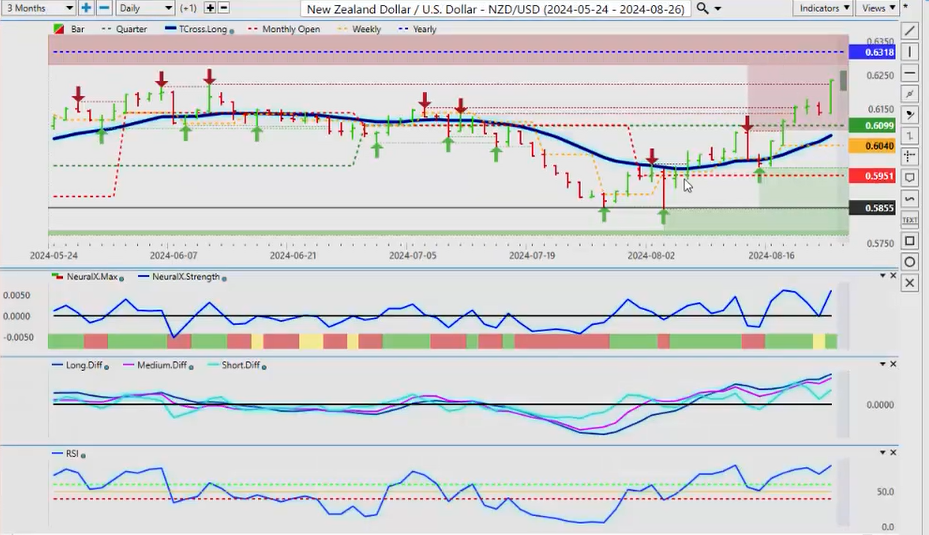The image size is (929, 535).
Task: Select the rectangle shape drawing tool
Action: click(x=909, y=241)
